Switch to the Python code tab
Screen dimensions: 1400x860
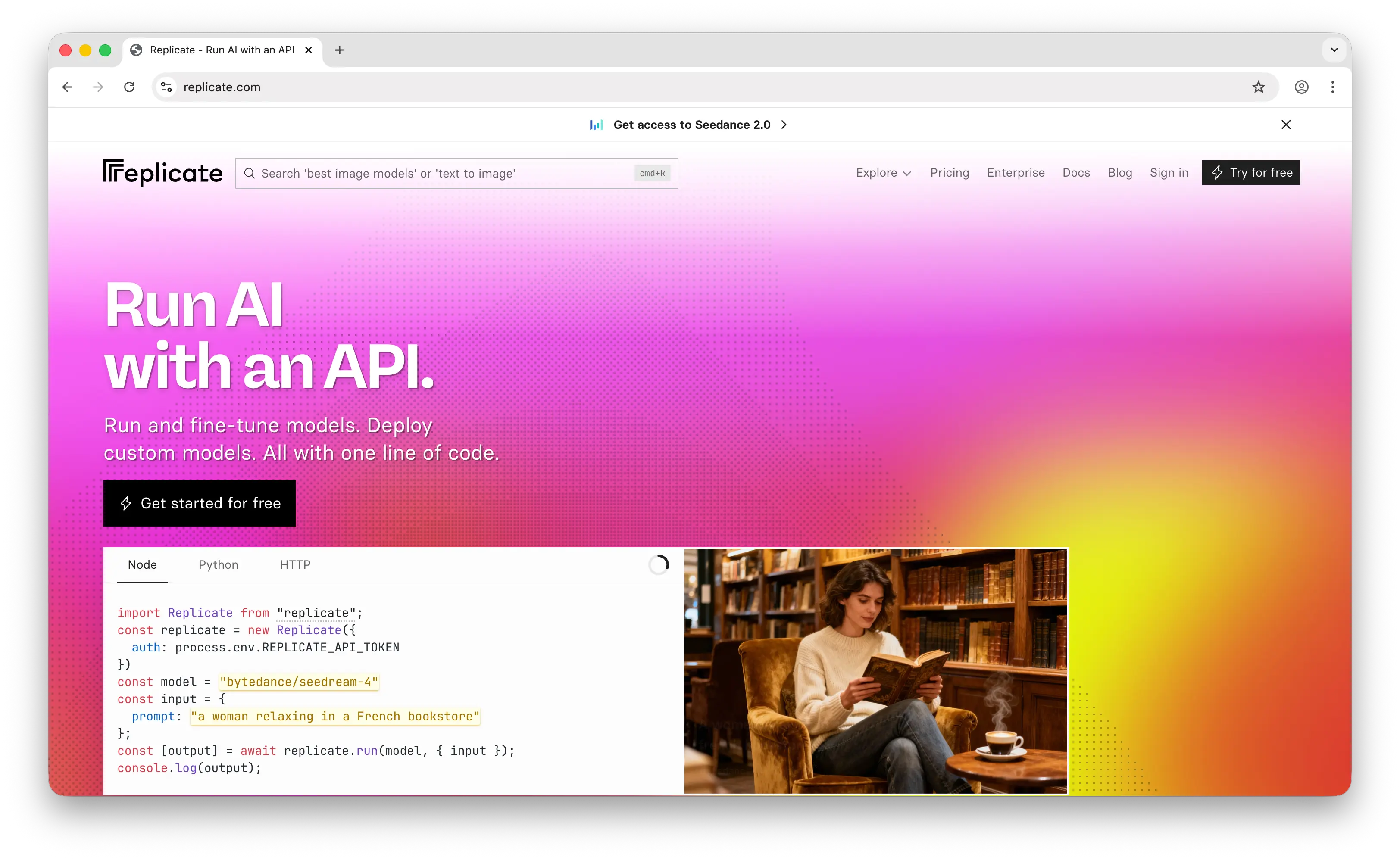point(218,565)
